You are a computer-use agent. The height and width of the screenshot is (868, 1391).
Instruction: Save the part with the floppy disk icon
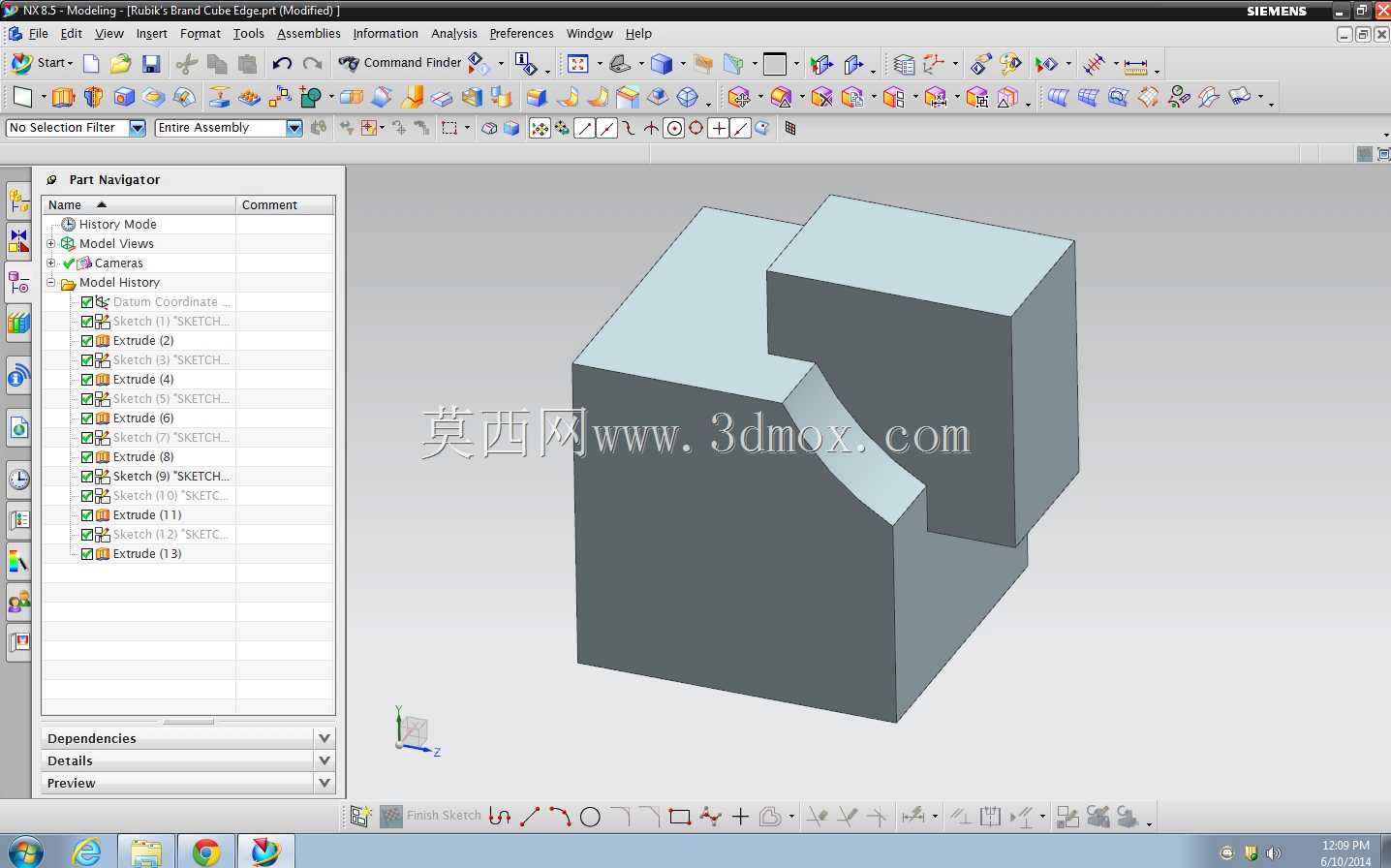(151, 64)
